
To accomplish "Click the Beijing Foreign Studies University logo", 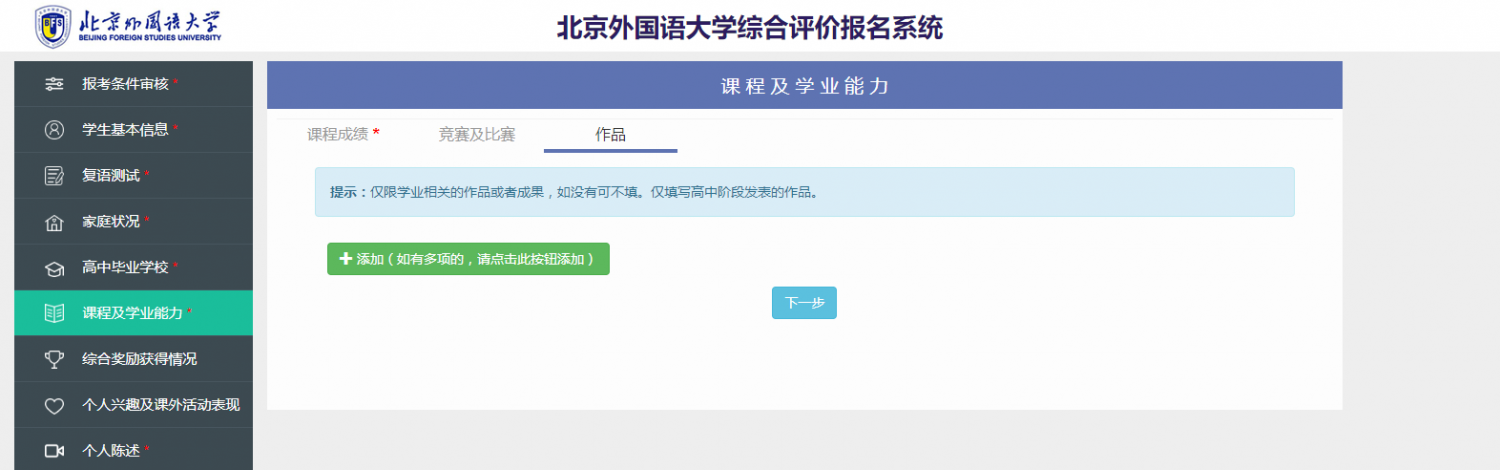I will click(x=128, y=26).
